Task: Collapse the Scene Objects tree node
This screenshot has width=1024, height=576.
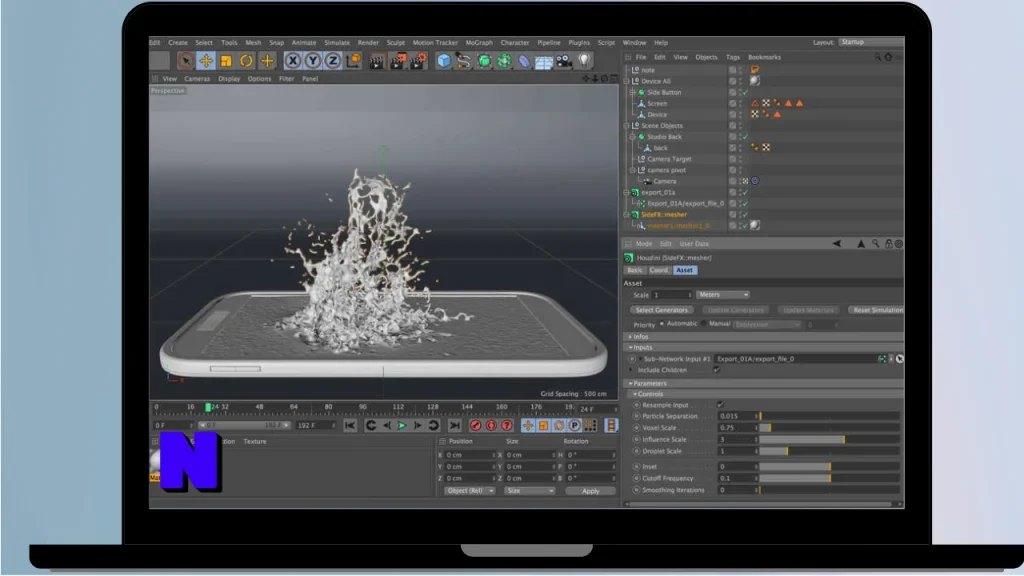Action: pos(627,126)
